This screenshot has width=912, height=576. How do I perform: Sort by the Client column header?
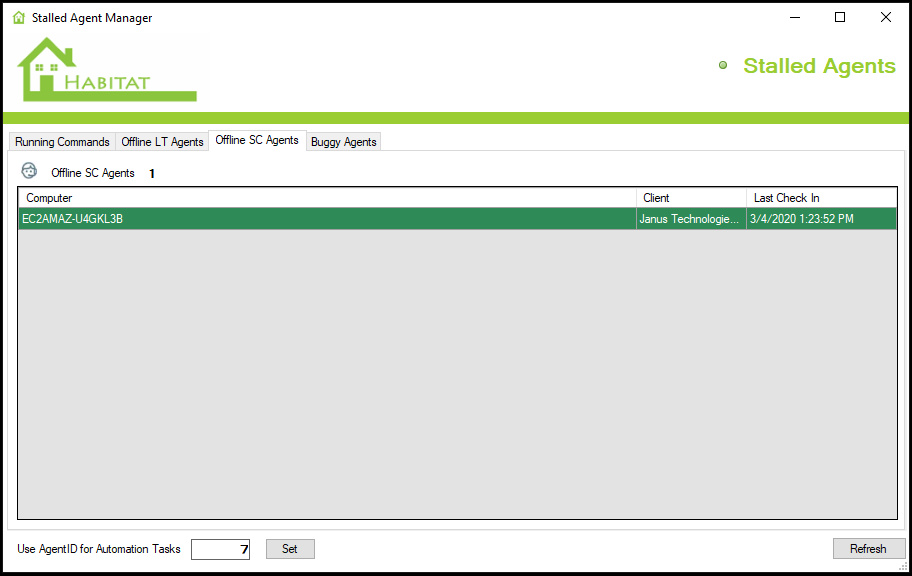[691, 198]
